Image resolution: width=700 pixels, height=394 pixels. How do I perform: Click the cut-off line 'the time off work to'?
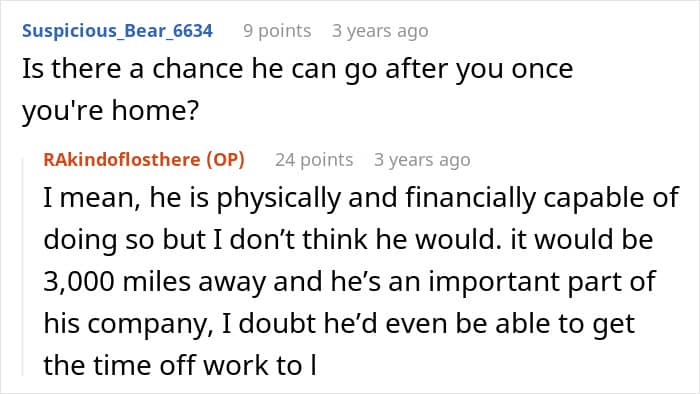(180, 365)
